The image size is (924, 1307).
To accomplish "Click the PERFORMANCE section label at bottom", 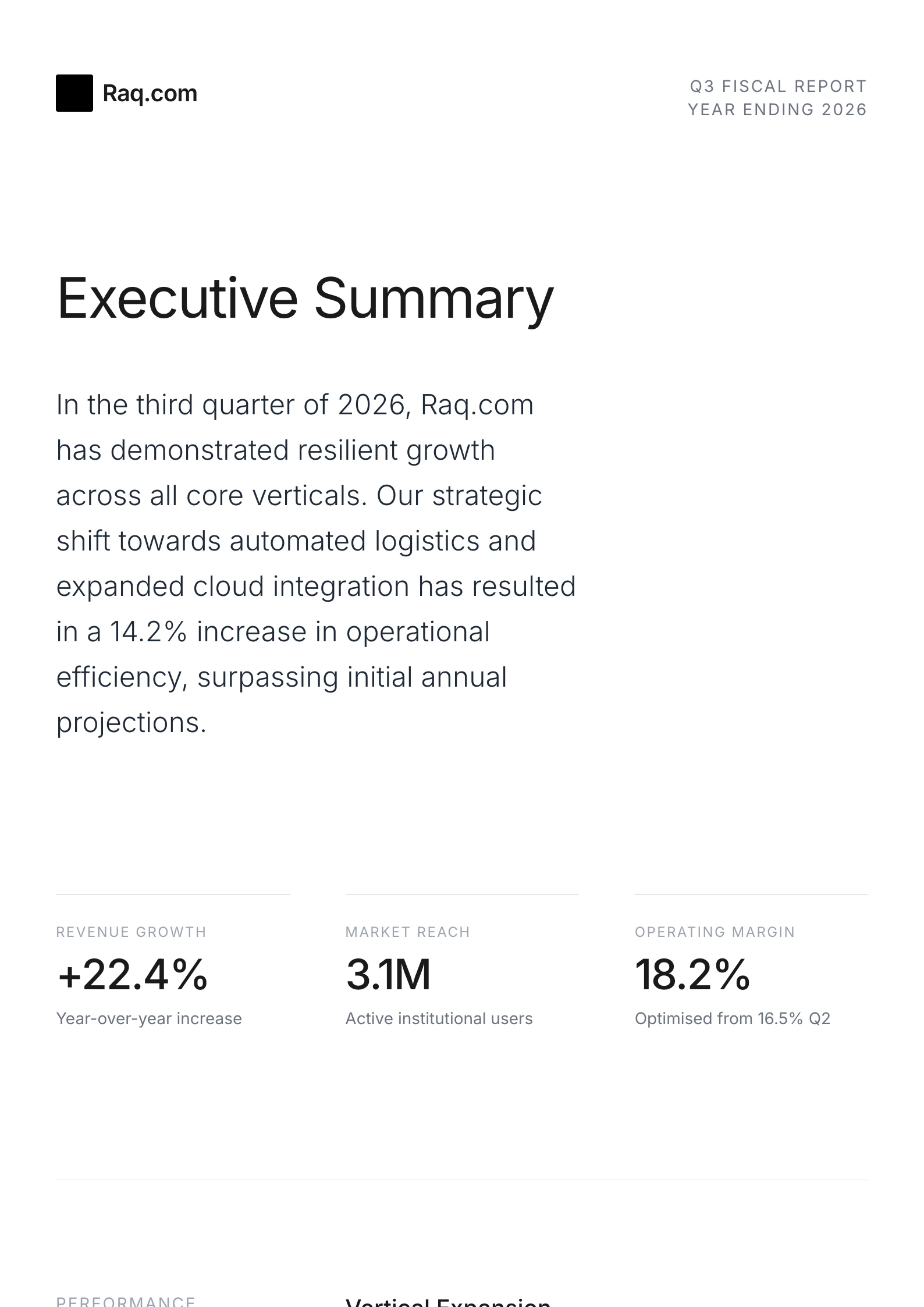I will (x=126, y=1301).
